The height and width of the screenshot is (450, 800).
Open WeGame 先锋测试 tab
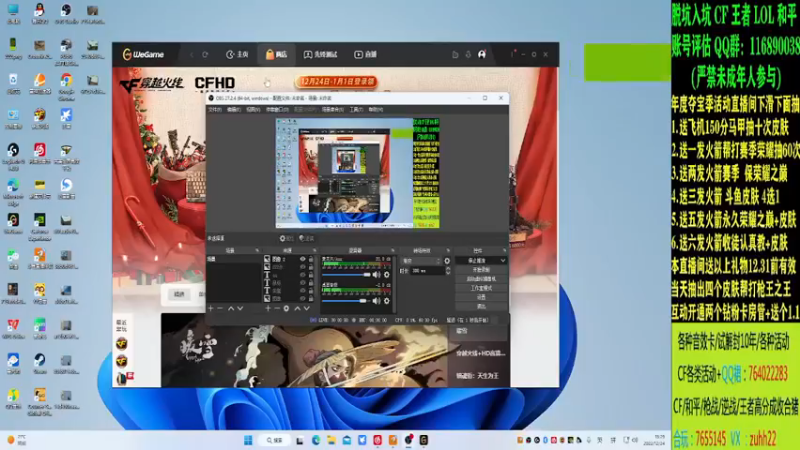tap(320, 54)
